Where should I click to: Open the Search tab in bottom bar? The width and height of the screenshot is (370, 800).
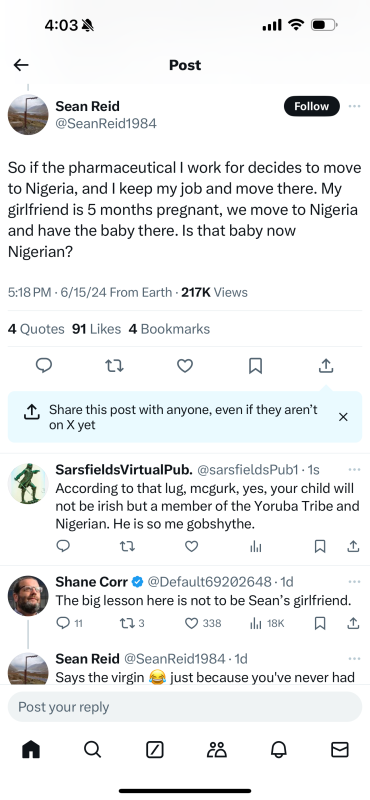(92, 749)
